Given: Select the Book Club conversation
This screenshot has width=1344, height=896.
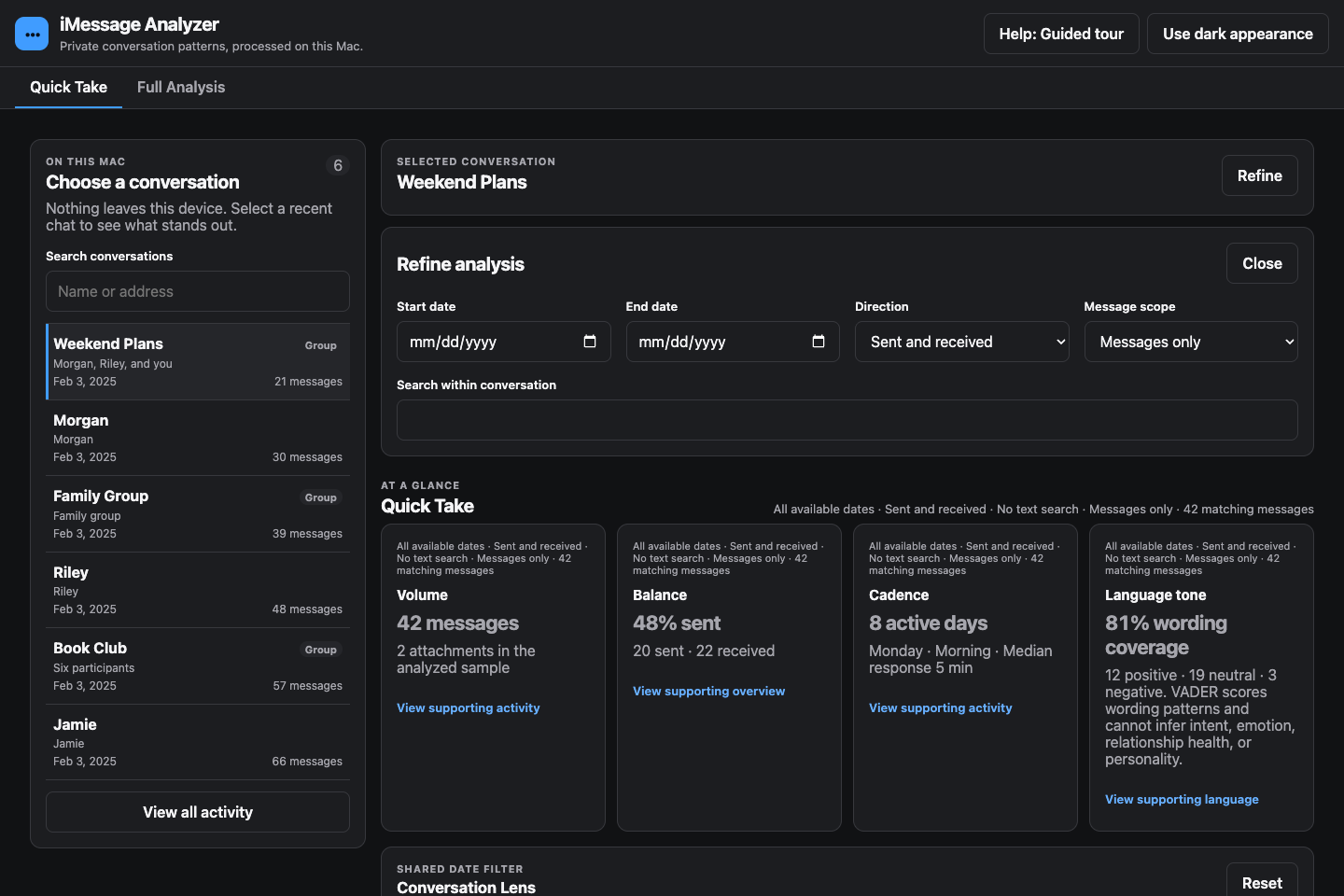Looking at the screenshot, I should click(x=198, y=666).
